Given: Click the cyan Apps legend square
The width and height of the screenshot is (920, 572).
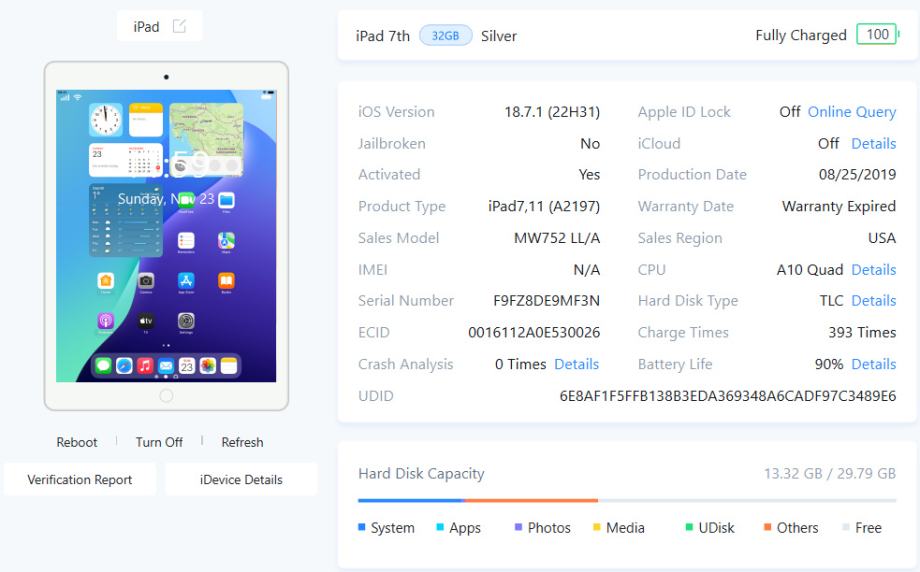Looking at the screenshot, I should [x=440, y=527].
